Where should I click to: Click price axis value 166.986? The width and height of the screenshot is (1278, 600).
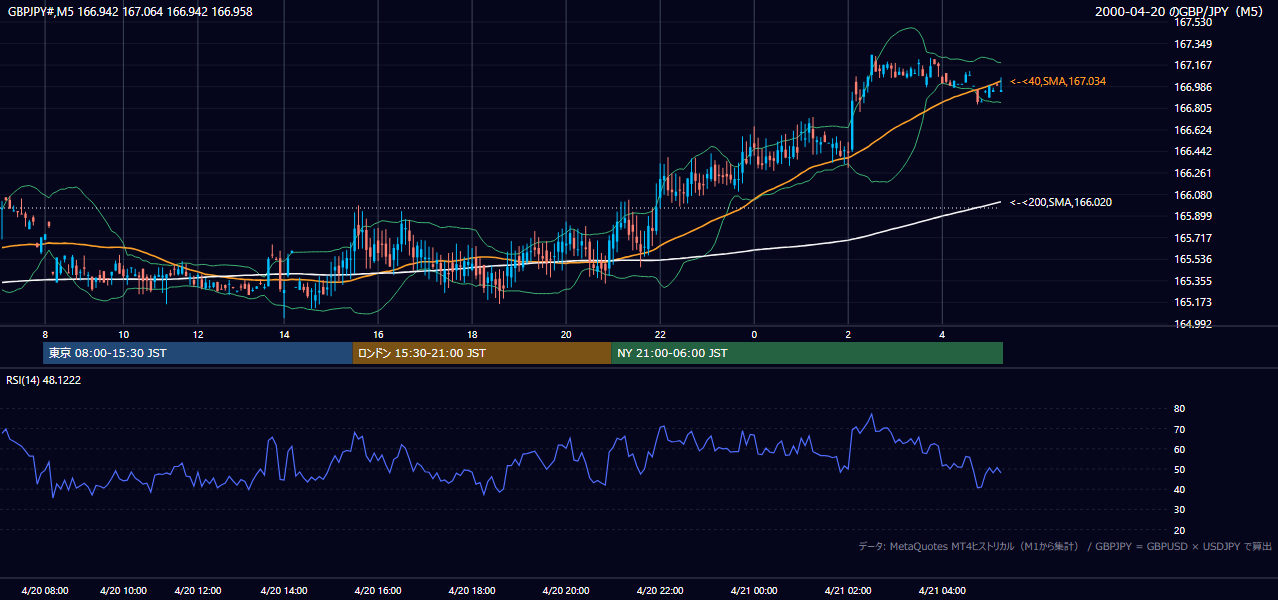(x=1192, y=87)
